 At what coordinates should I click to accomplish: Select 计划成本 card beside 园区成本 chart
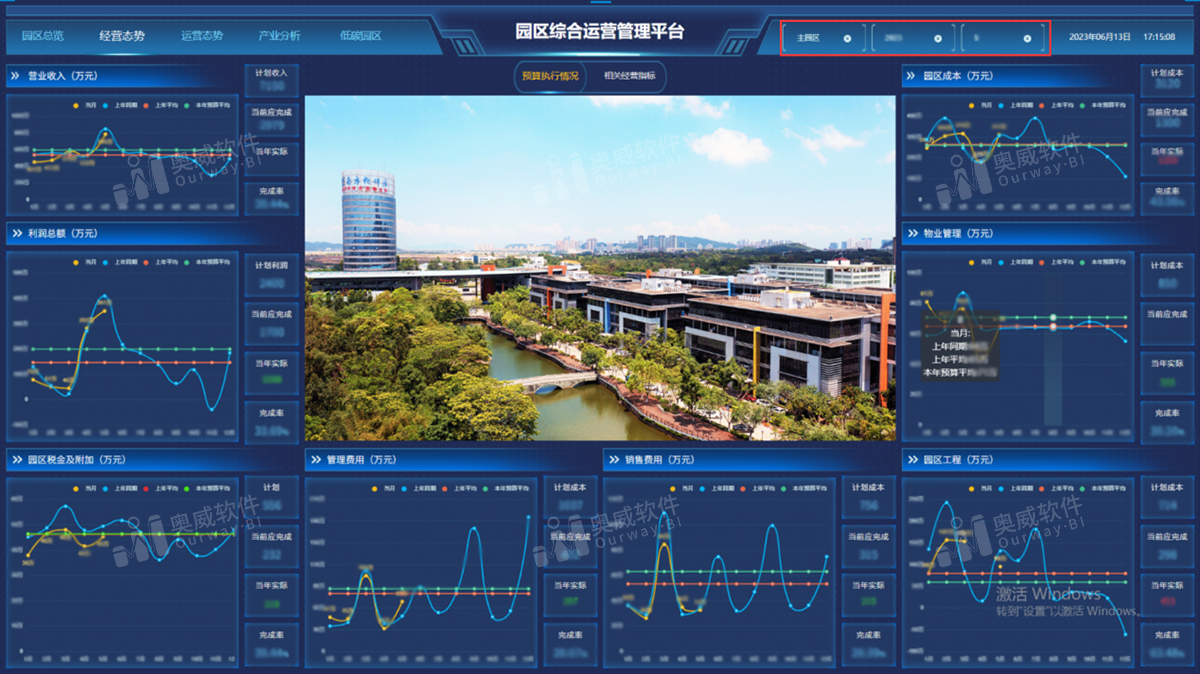coord(1167,80)
